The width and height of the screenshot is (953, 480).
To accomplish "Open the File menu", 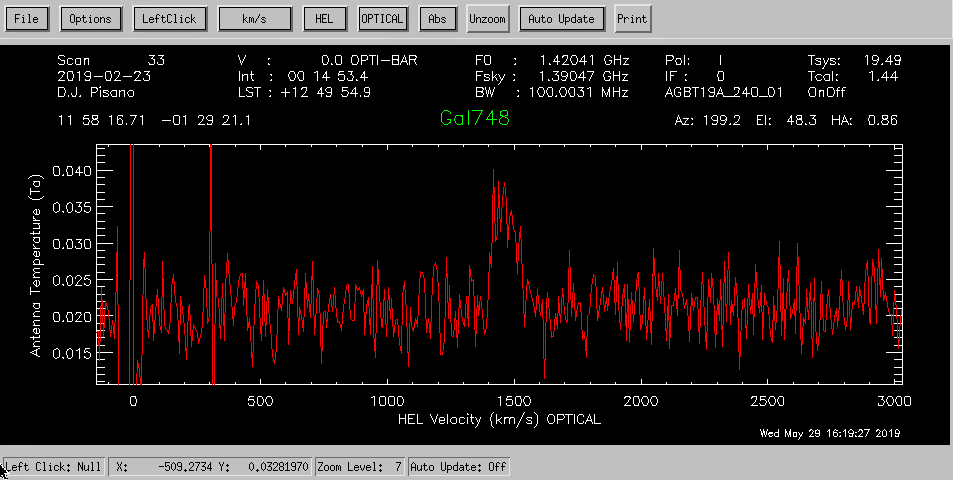I will tap(27, 19).
